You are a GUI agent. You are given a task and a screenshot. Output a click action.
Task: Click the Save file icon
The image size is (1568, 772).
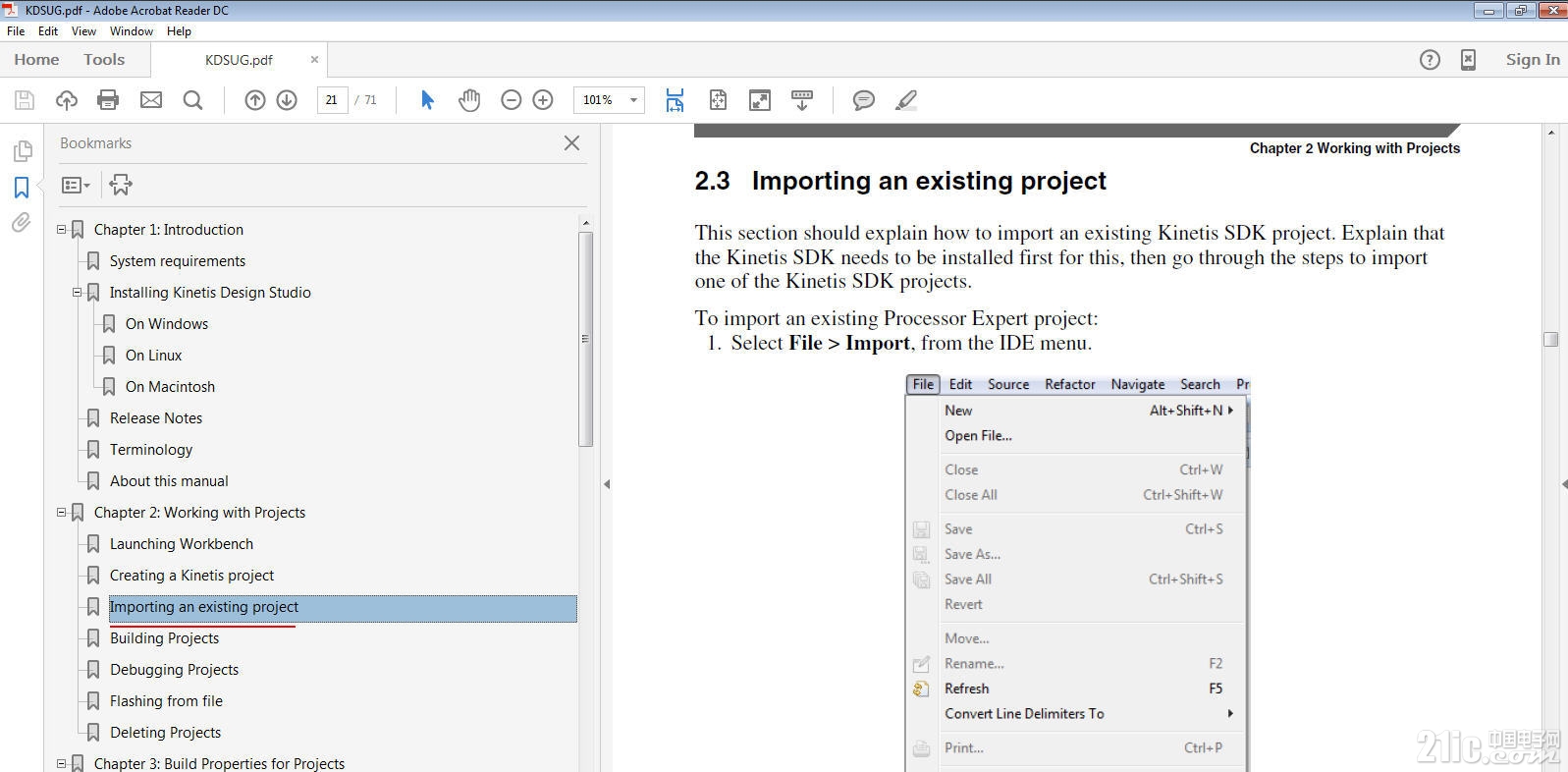(x=25, y=100)
